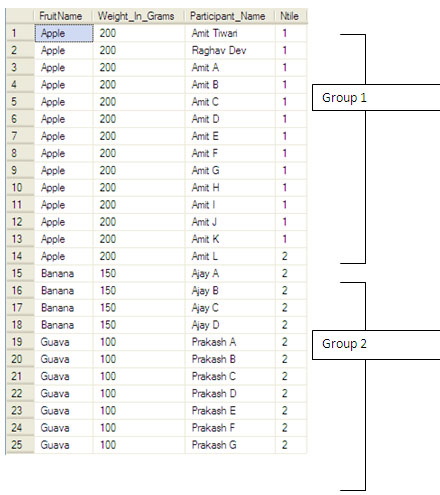The width and height of the screenshot is (440, 495).
Task: Click the Banana cell in row 18
Action: point(64,325)
